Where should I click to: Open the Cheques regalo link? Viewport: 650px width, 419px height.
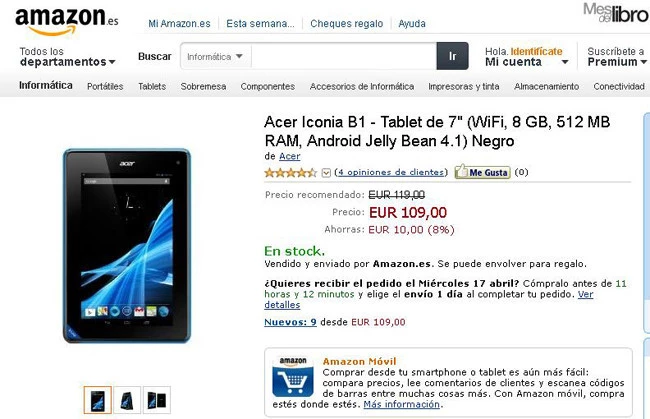(347, 24)
